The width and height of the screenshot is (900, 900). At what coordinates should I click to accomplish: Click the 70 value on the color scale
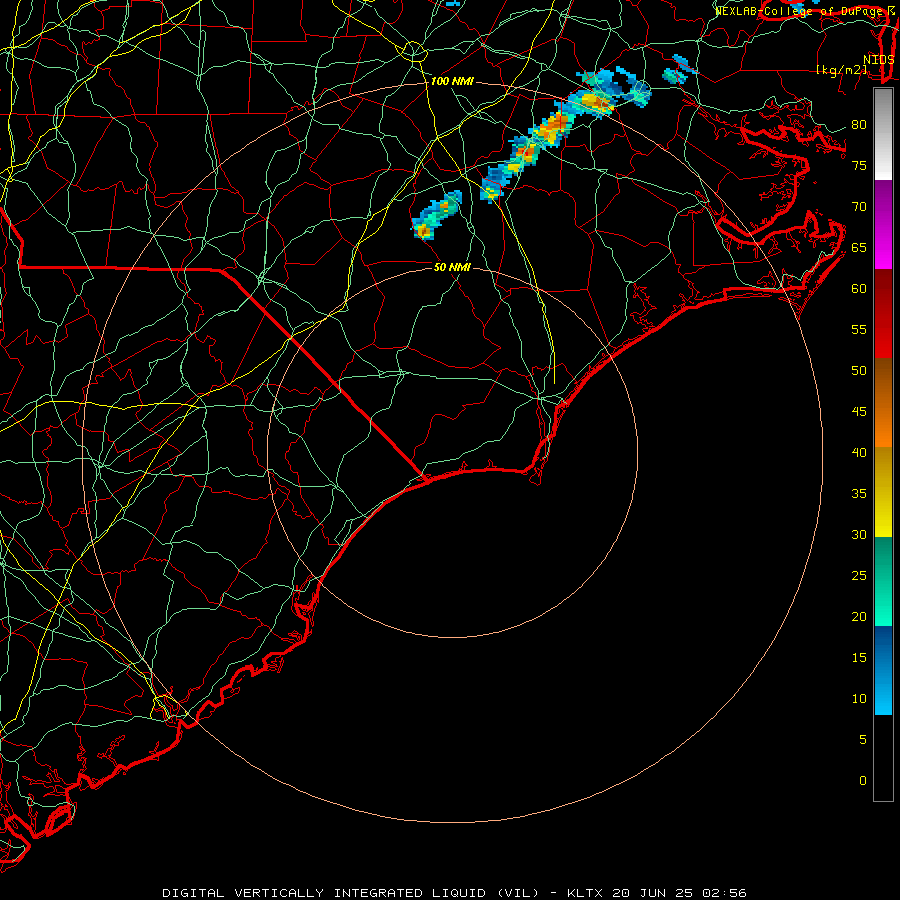point(859,207)
